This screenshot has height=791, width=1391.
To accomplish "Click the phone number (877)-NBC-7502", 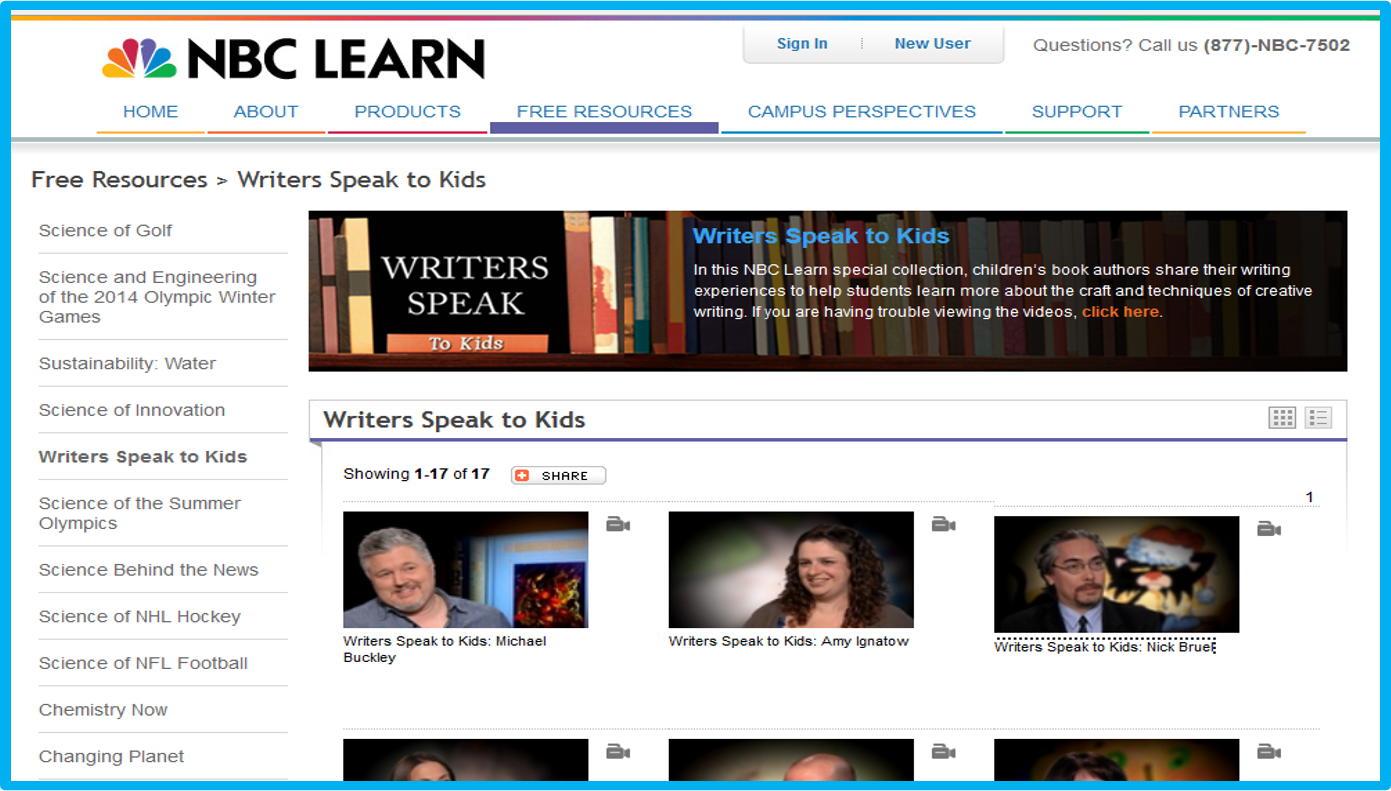I will (1277, 45).
